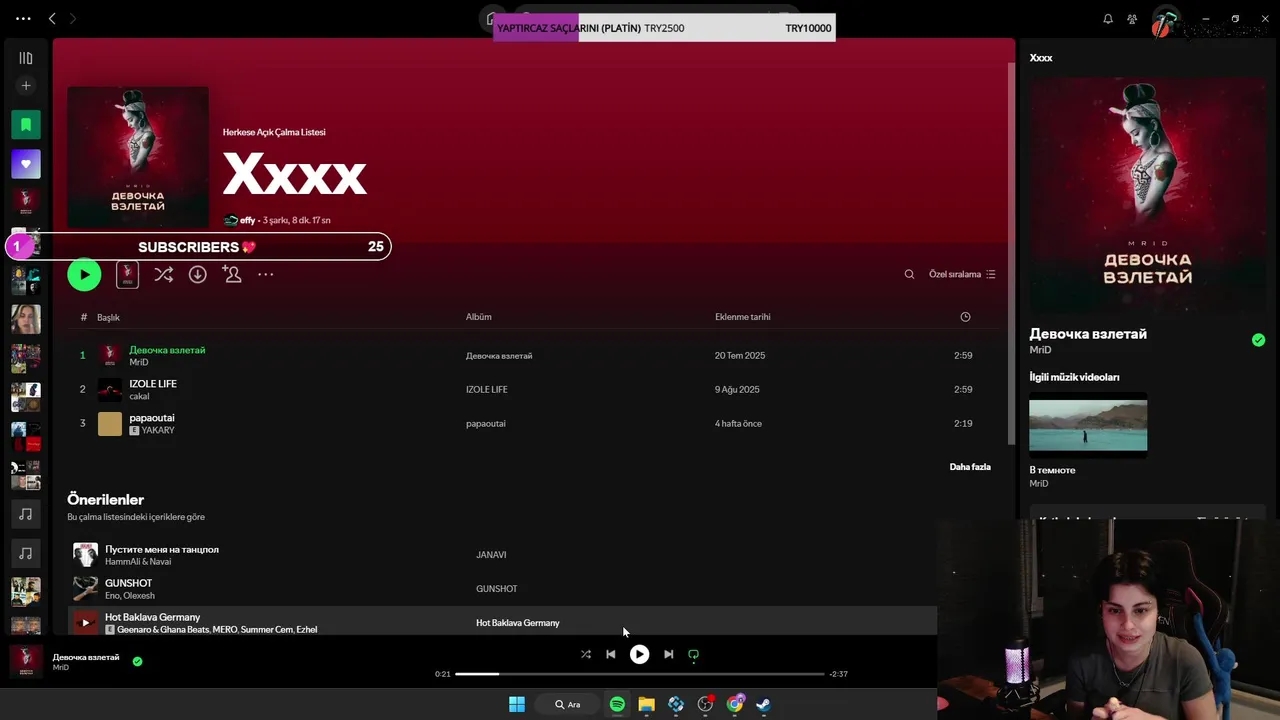The width and height of the screenshot is (1280, 720).
Task: Open papaoutai album link
Action: pos(485,423)
